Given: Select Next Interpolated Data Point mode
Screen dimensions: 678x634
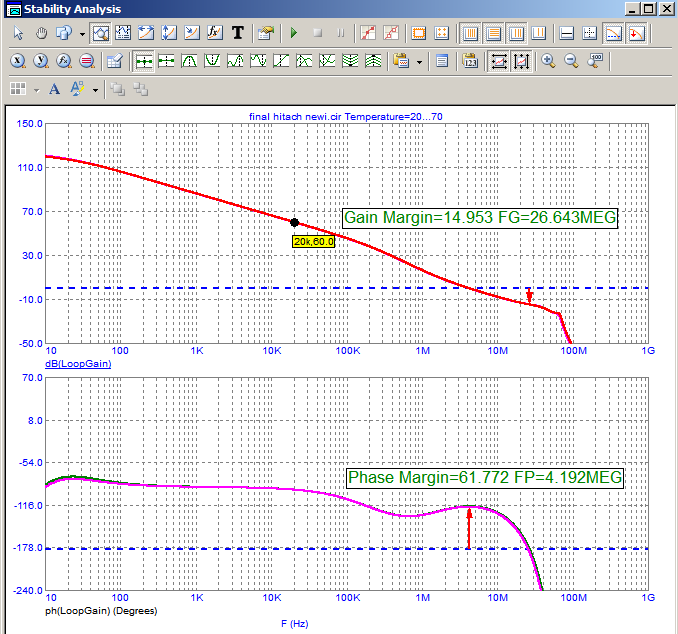Looking at the screenshot, I should (x=166, y=61).
